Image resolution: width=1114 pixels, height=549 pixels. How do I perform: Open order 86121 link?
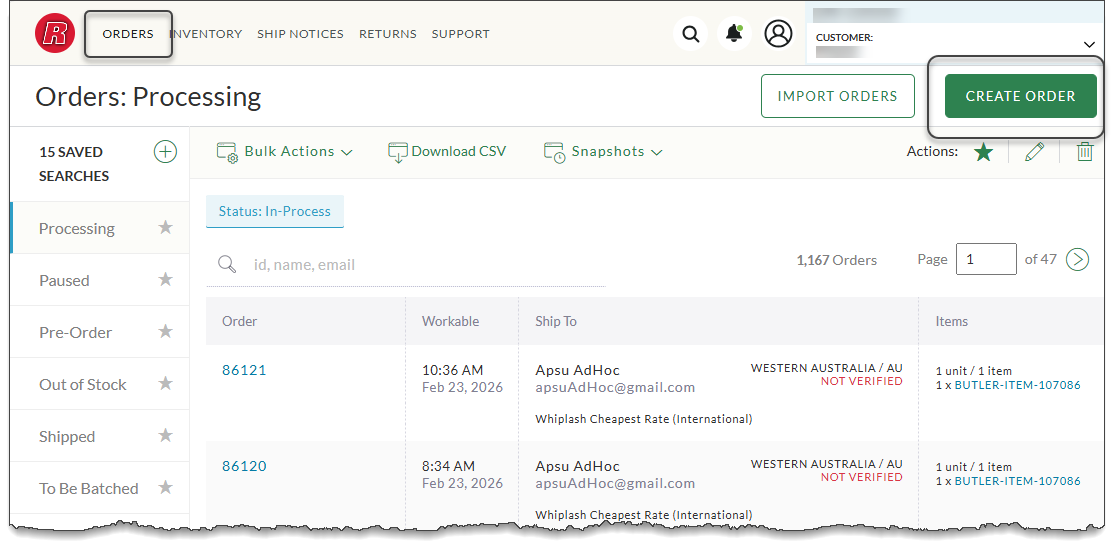(x=244, y=370)
